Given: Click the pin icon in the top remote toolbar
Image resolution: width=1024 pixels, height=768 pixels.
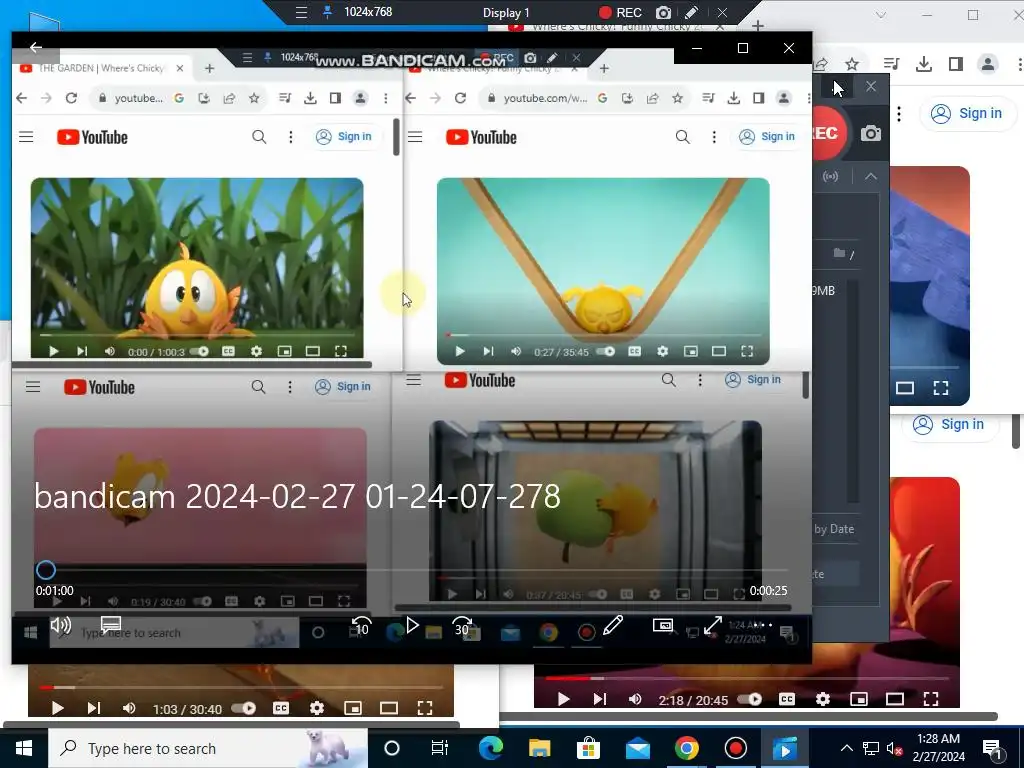Looking at the screenshot, I should (x=327, y=12).
